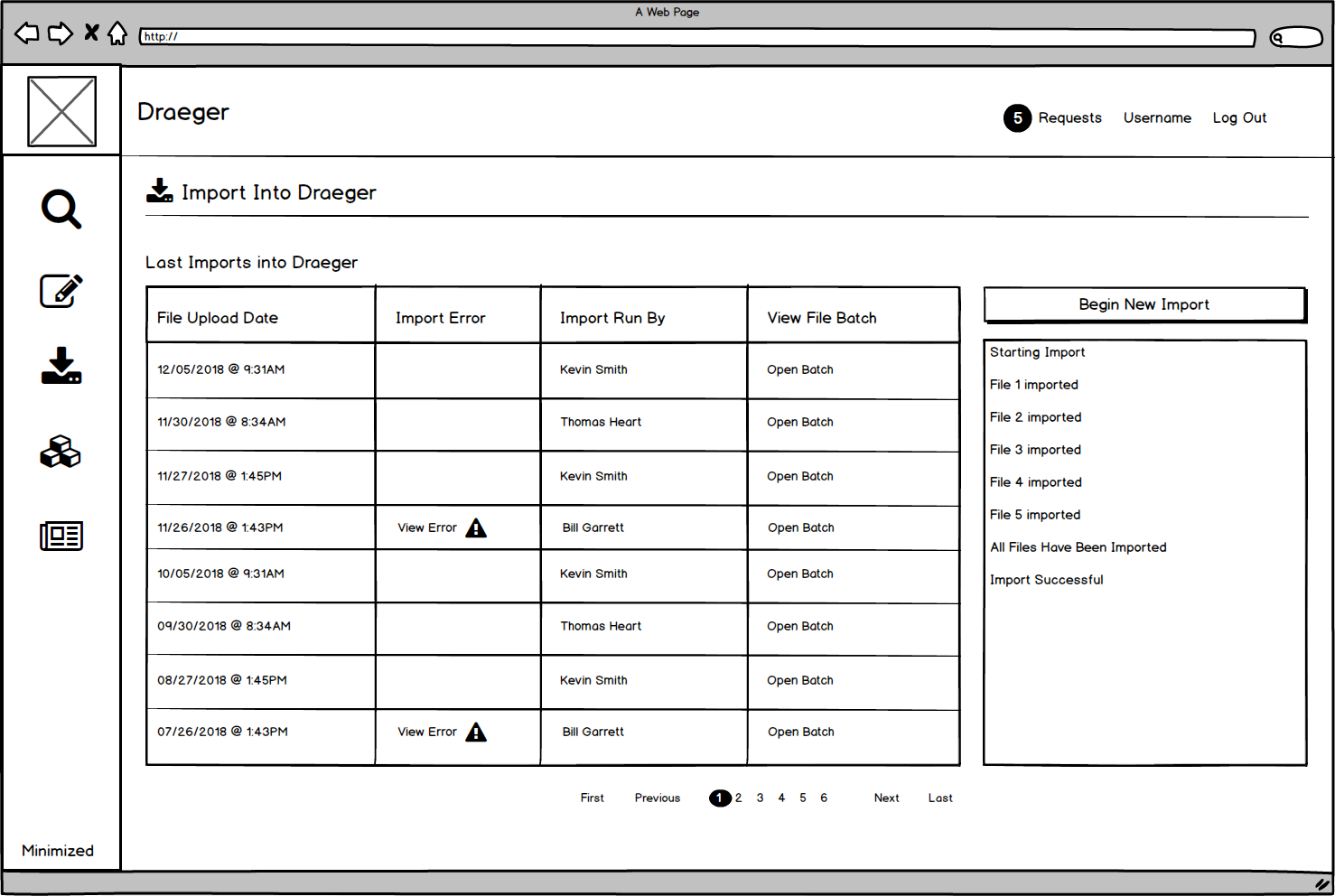Toggle the Minimized sidebar label
Screen dimensions: 1335x896
point(58,851)
